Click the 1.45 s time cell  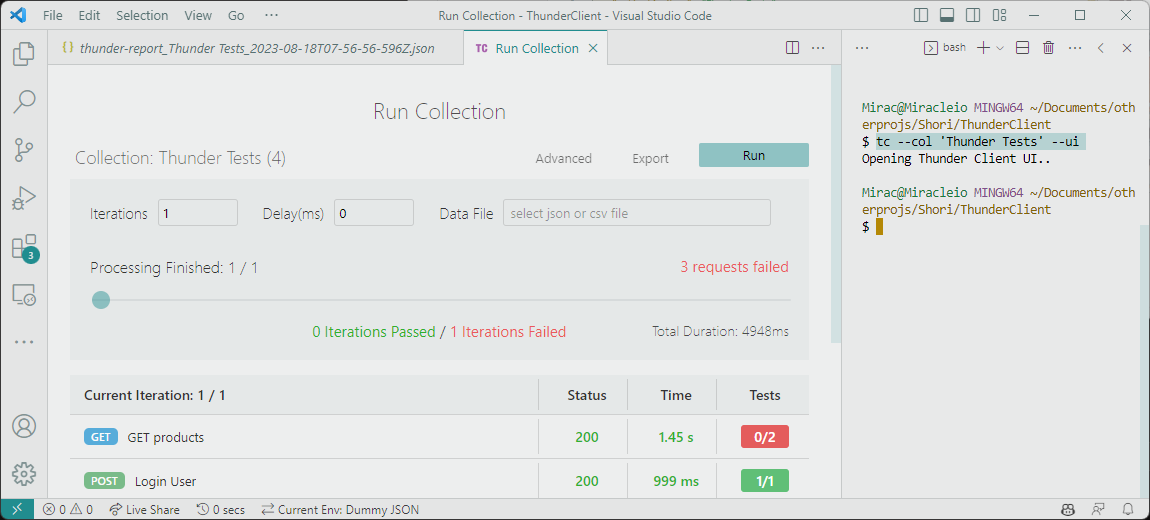pos(675,437)
